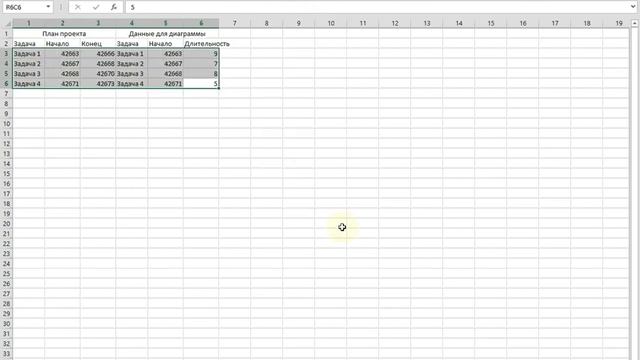Select column header 6

(x=201, y=23)
